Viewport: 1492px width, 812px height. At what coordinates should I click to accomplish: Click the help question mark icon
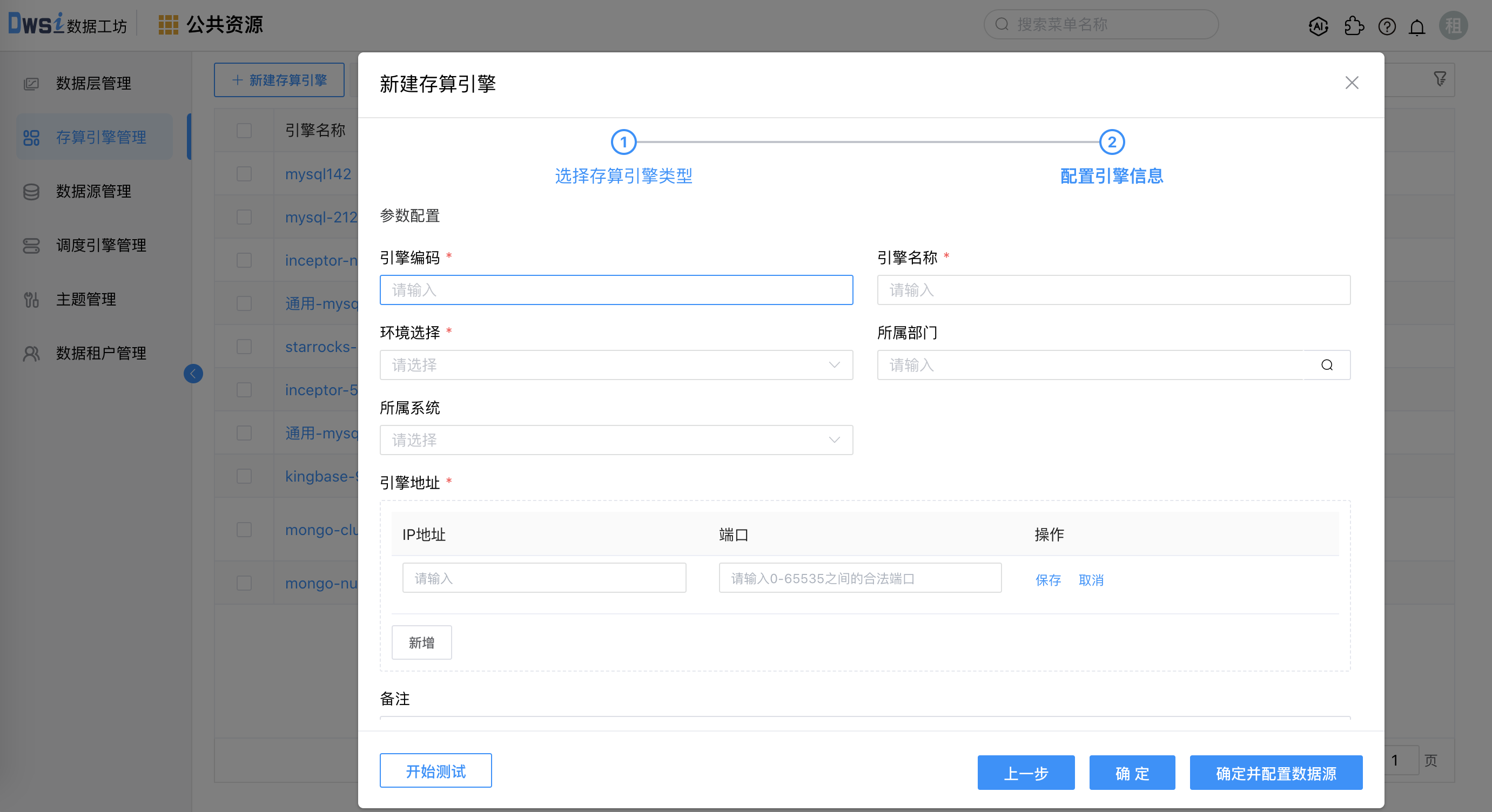coord(1387,26)
